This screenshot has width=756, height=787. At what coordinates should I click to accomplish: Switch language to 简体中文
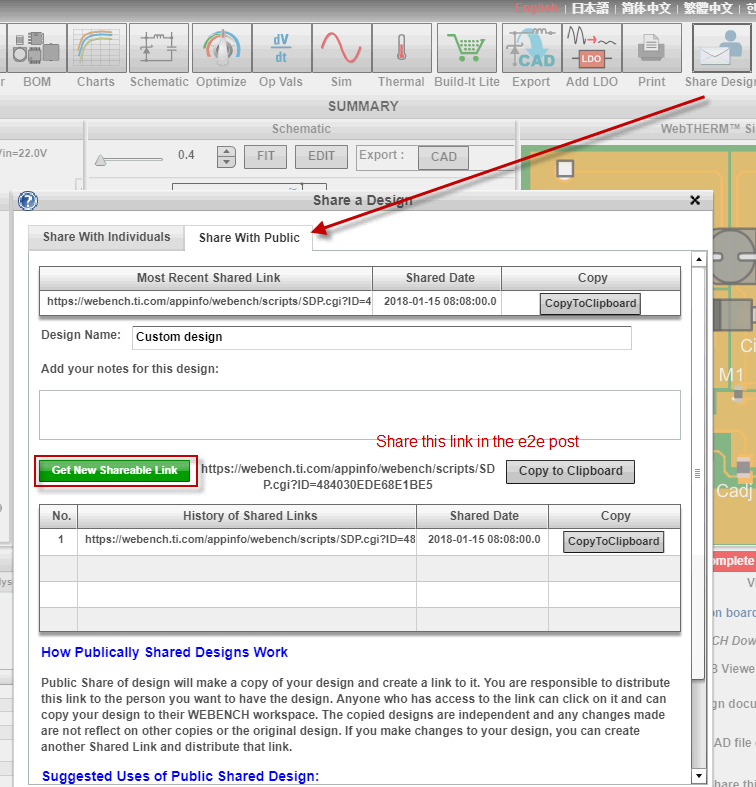(x=646, y=8)
